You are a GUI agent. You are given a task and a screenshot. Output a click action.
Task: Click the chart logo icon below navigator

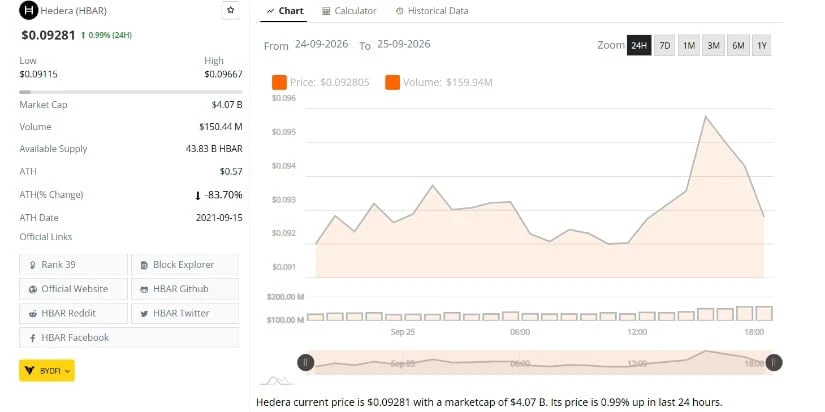coord(277,380)
